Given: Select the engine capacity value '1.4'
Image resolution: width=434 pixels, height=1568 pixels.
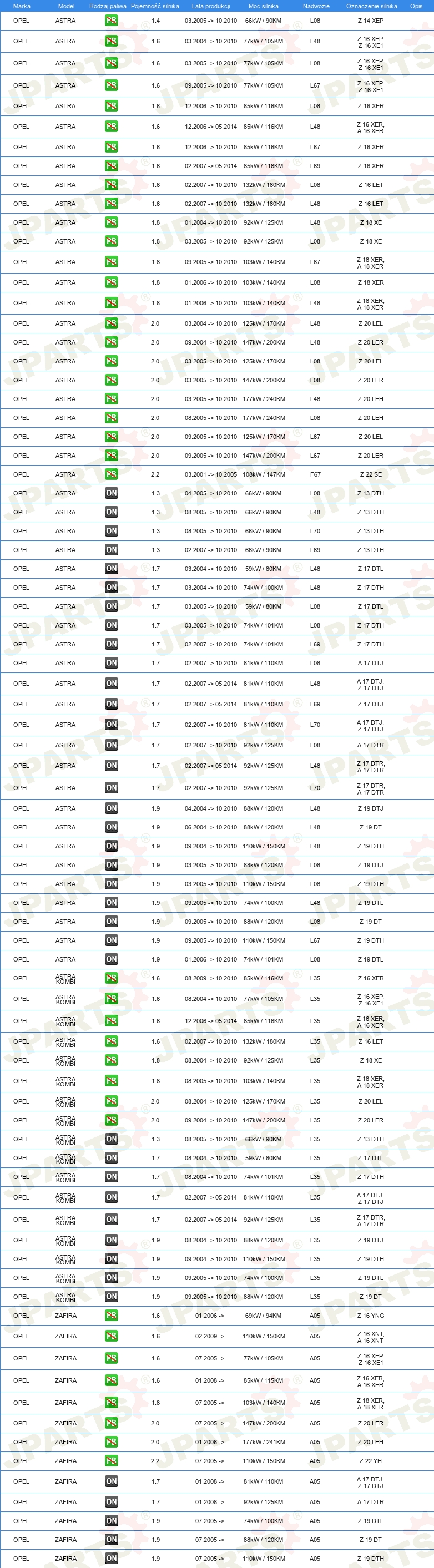Looking at the screenshot, I should point(155,21).
